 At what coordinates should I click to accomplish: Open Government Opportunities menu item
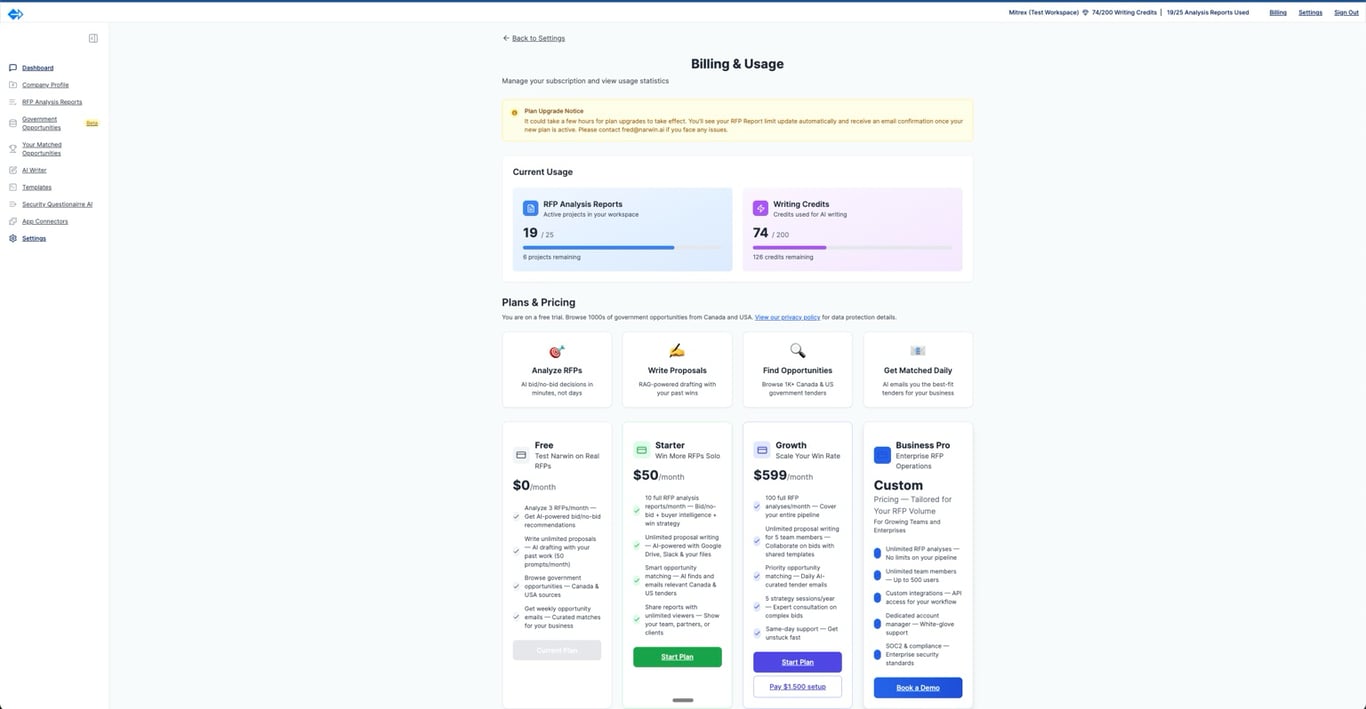click(x=41, y=123)
